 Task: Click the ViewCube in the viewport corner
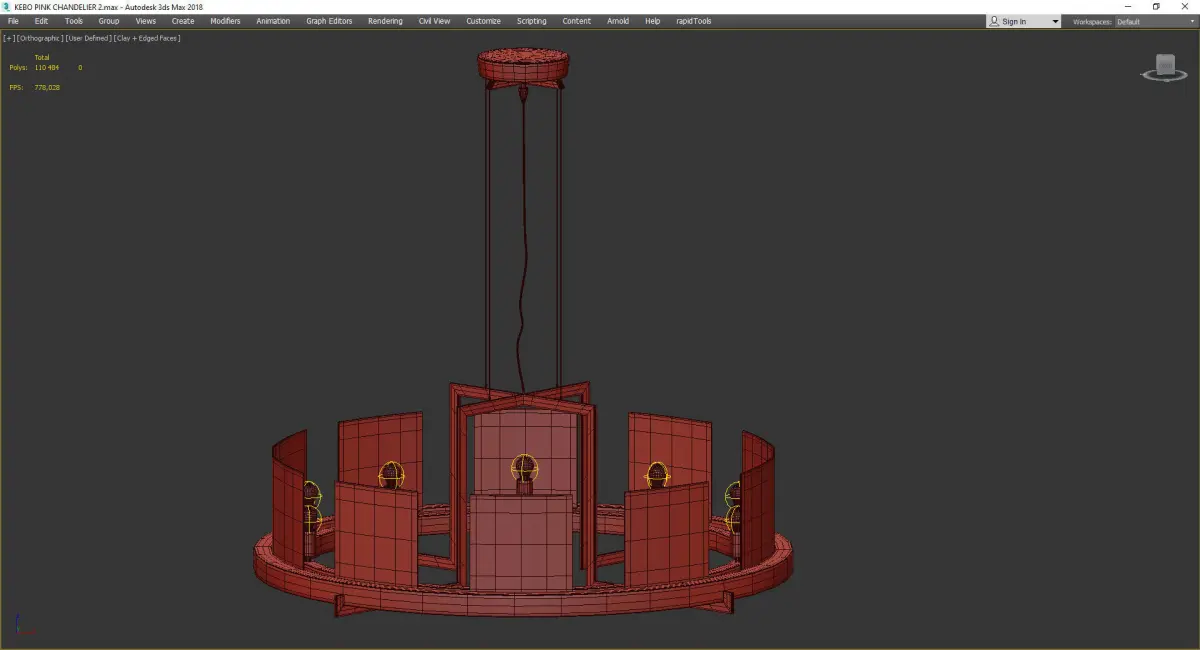point(1165,65)
